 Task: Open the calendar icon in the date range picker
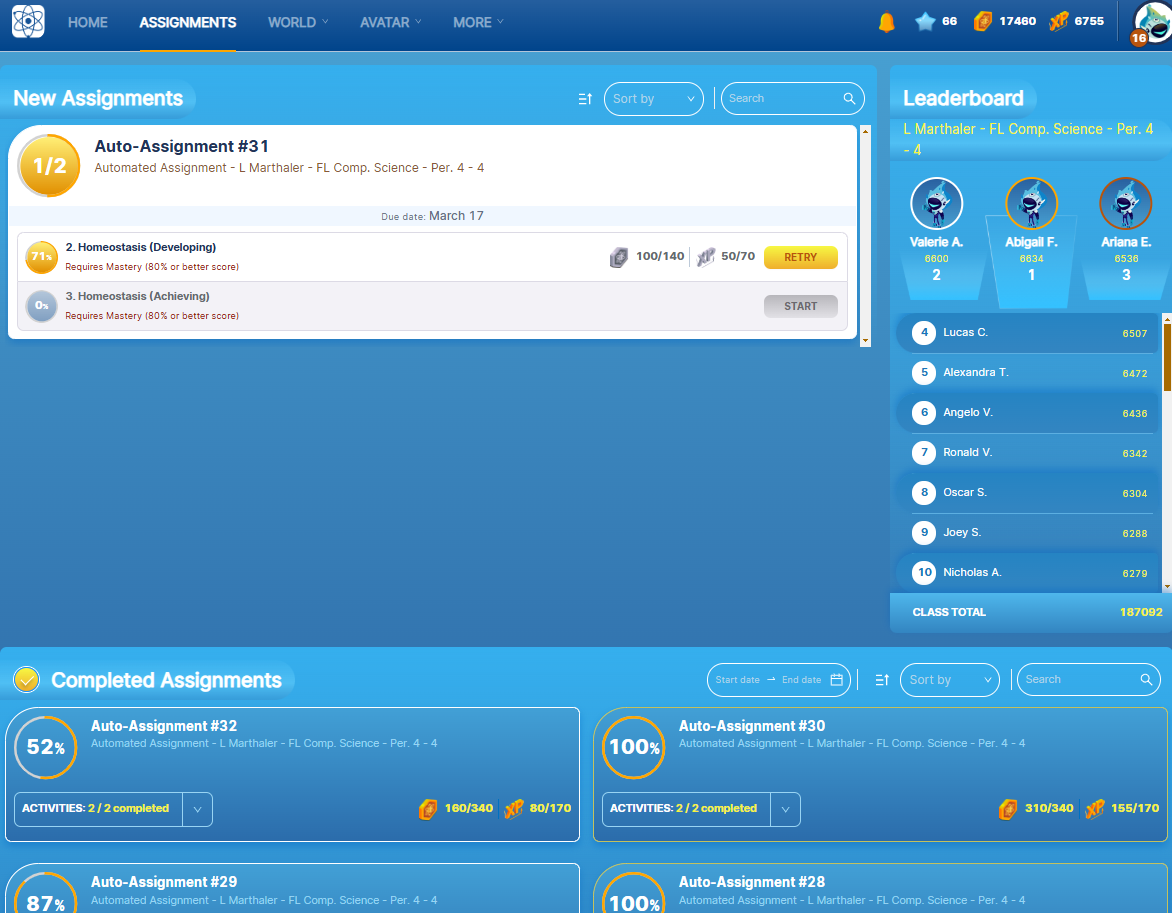(x=837, y=679)
